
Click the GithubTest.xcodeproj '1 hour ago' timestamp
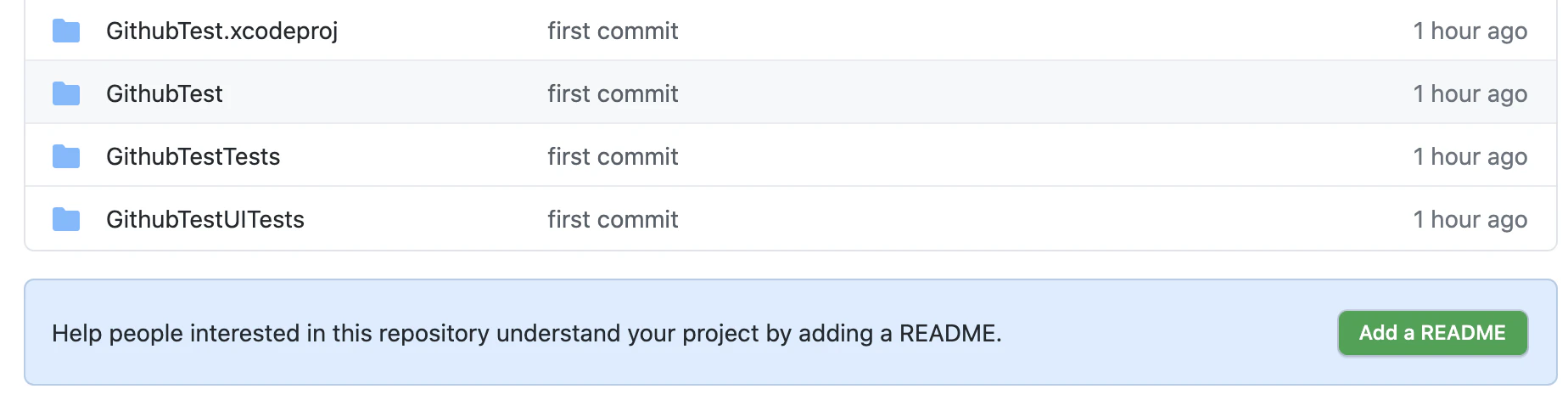pos(1470,31)
